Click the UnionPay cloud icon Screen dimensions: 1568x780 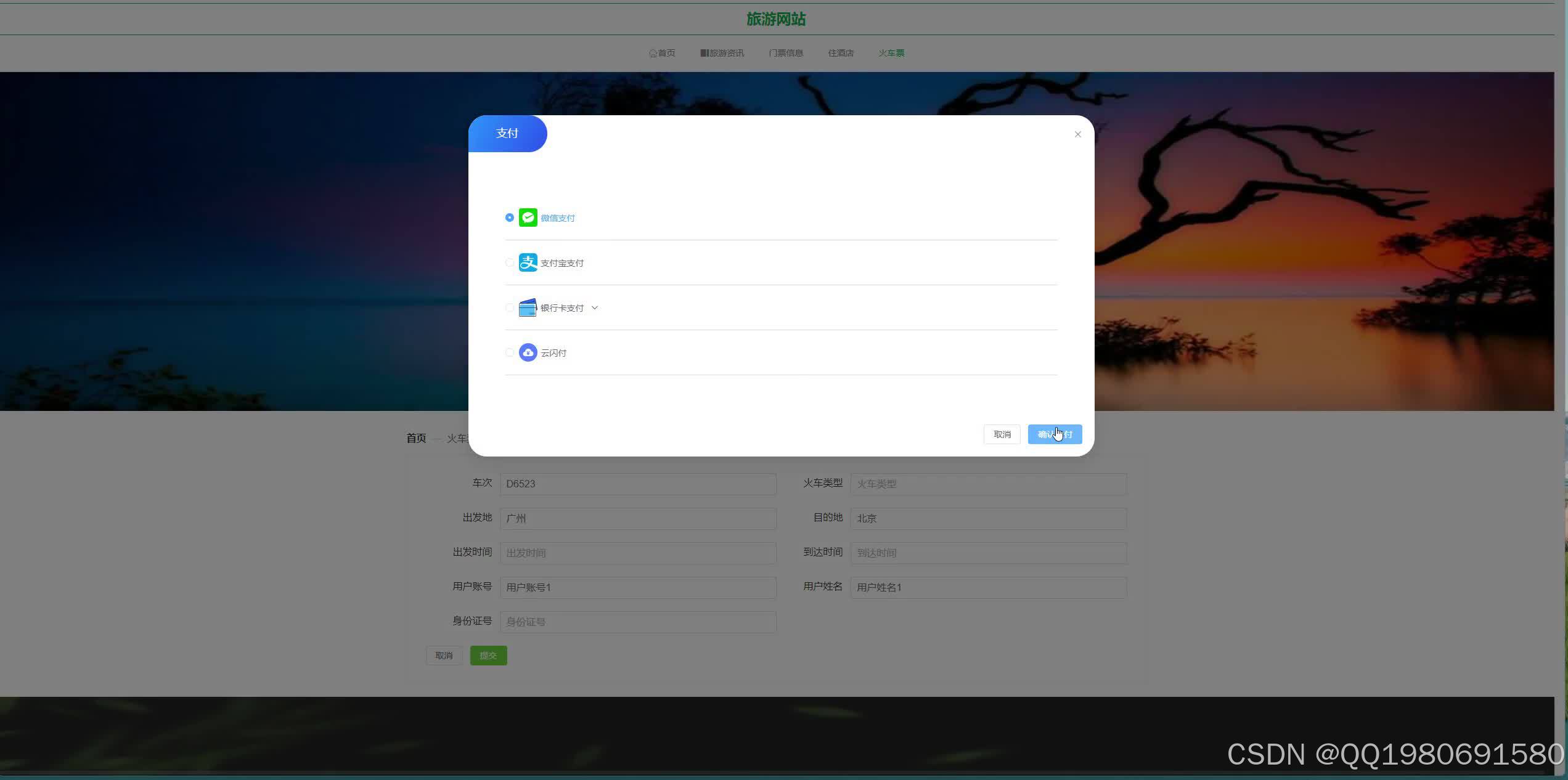pos(528,352)
